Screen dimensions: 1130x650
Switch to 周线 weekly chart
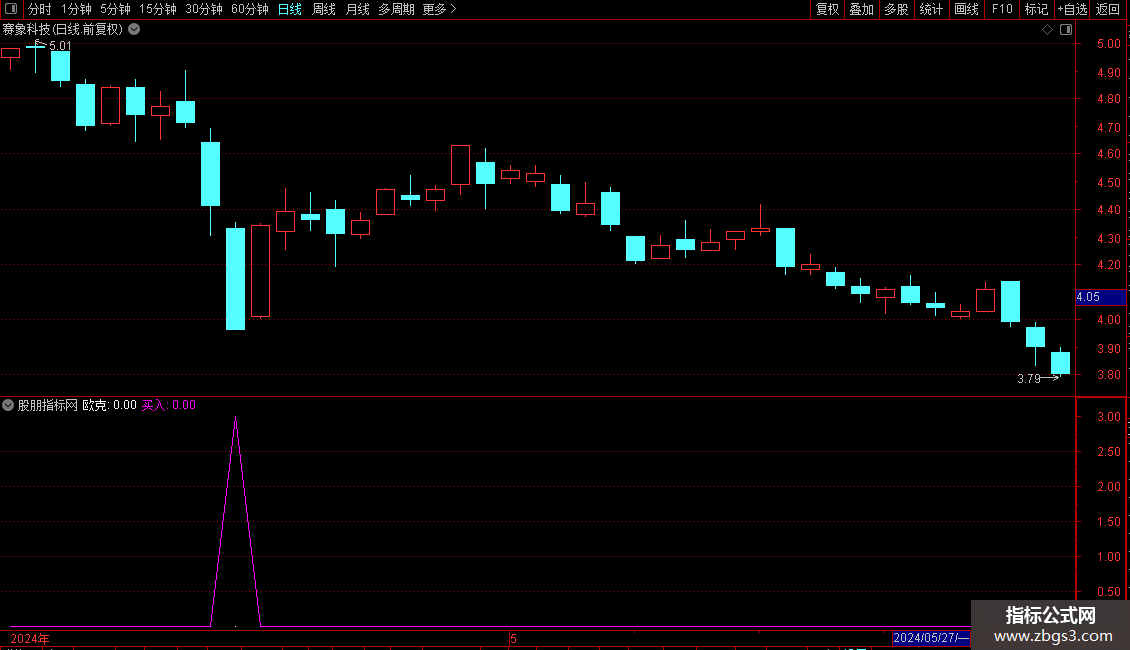(x=324, y=9)
